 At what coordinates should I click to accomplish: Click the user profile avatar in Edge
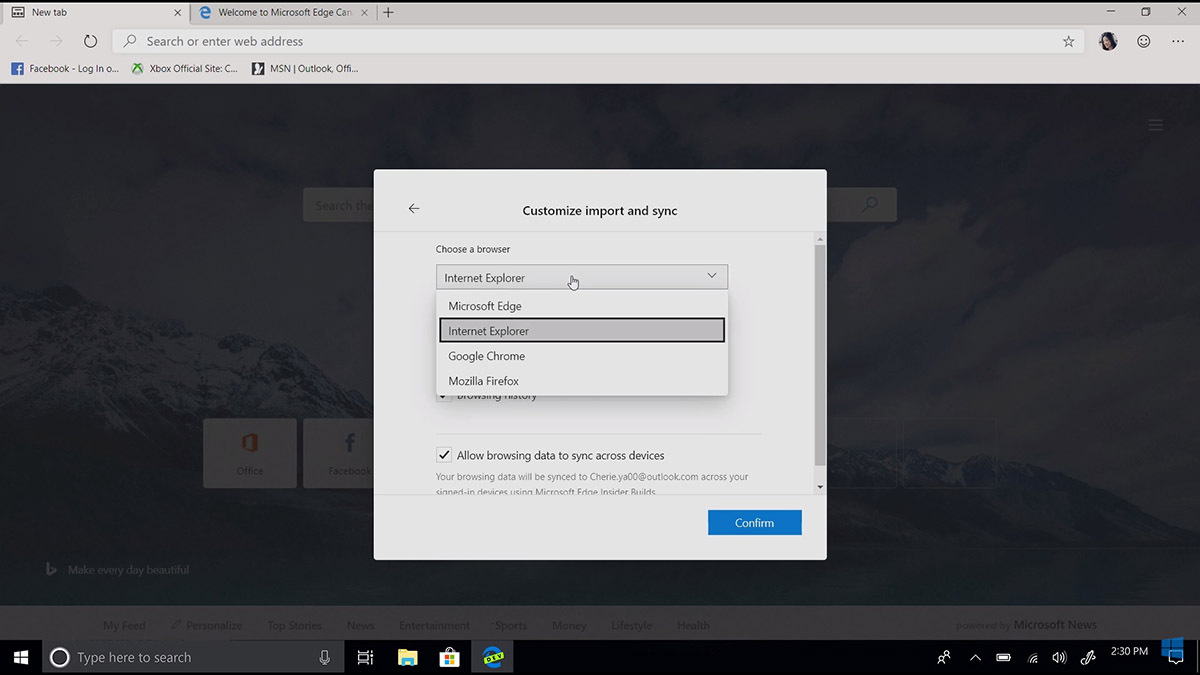pyautogui.click(x=1108, y=41)
